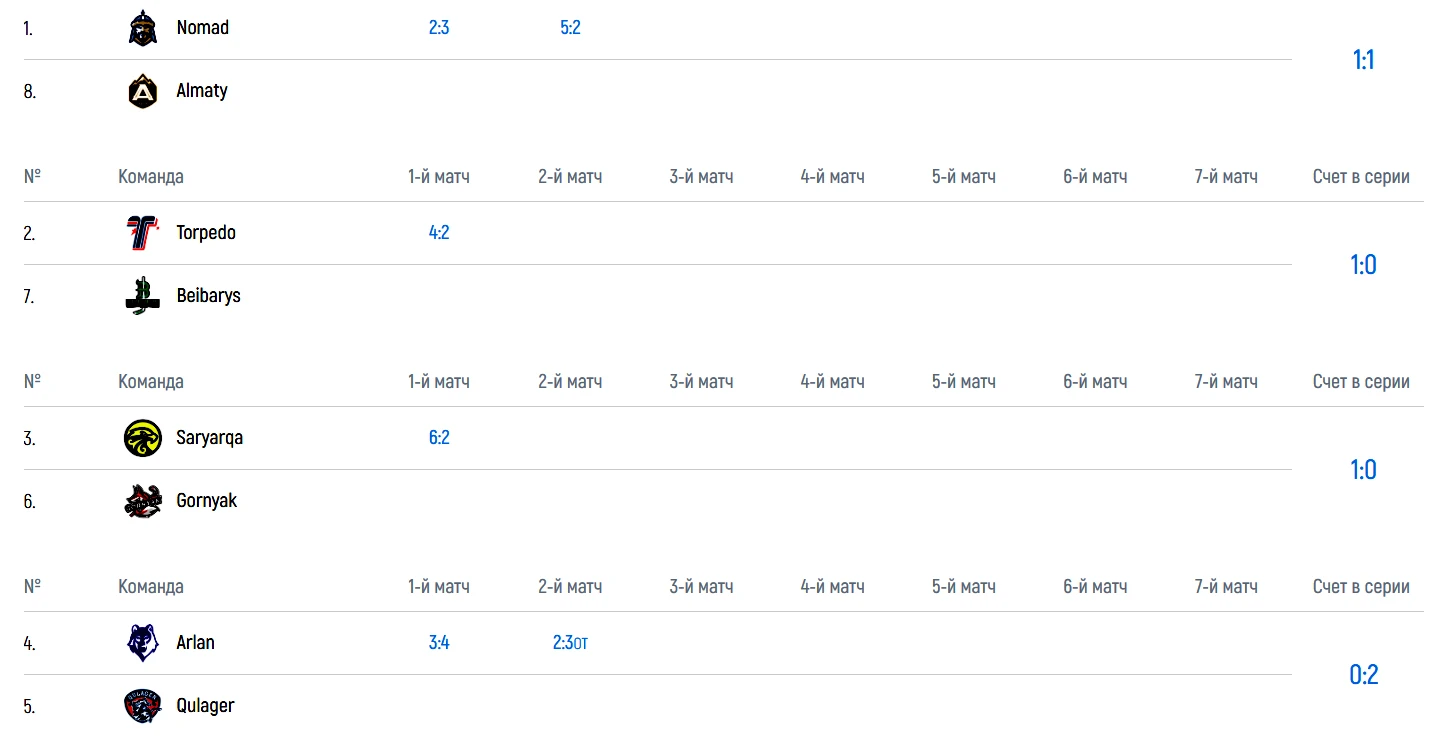Screen dimensions: 1431x737
Task: Open Torpedo first match score 4:2
Action: click(439, 233)
